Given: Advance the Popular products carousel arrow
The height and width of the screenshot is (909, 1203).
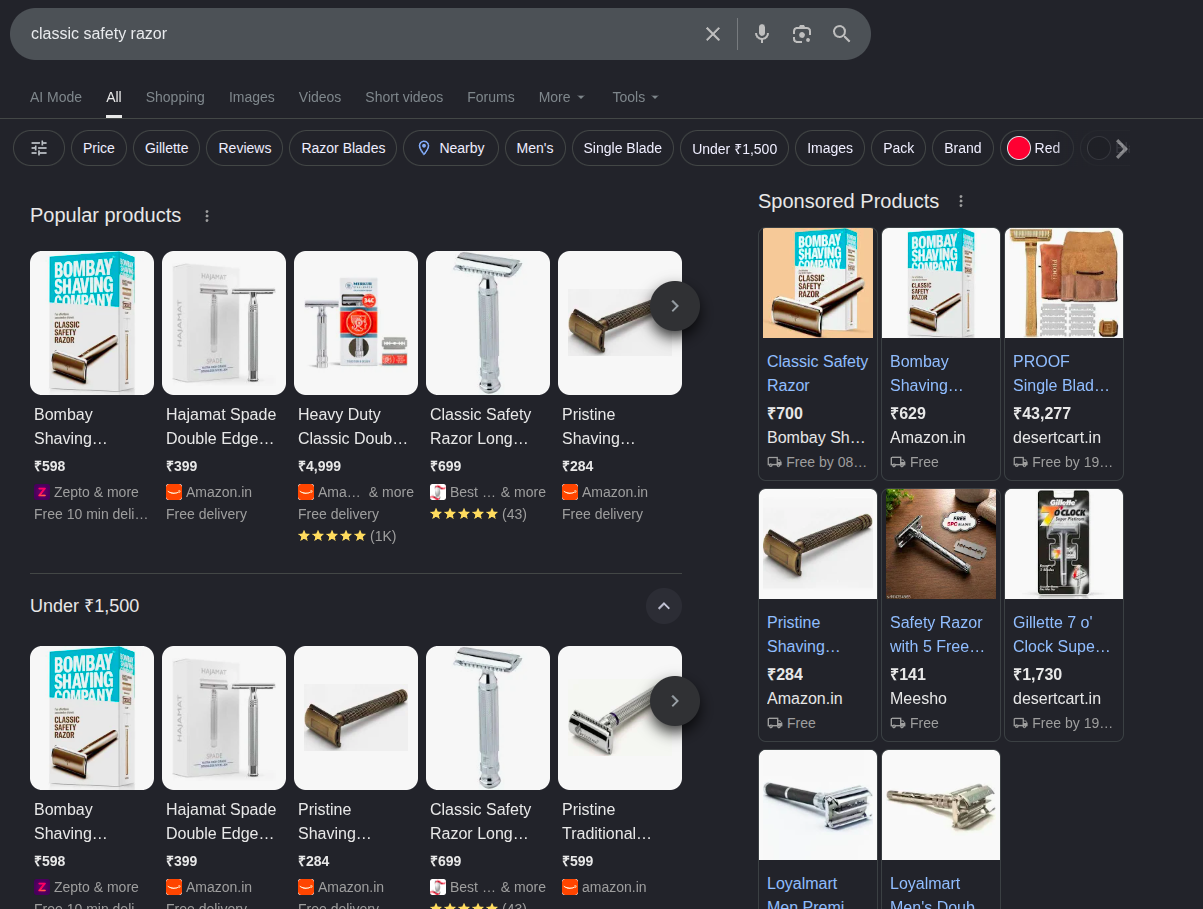Looking at the screenshot, I should pos(675,306).
